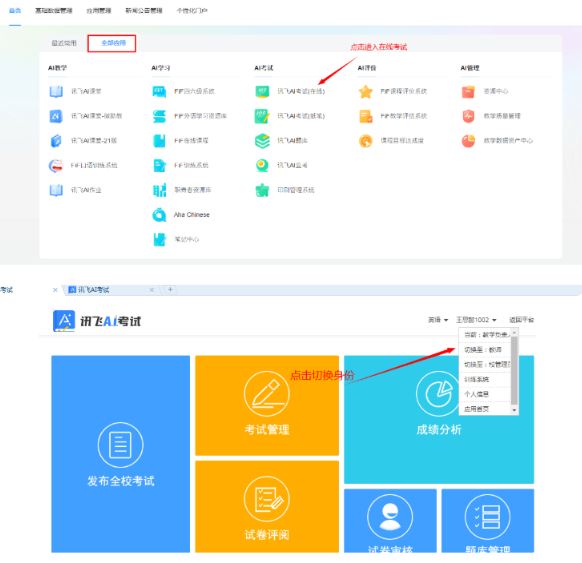Open the Aha Chinese app icon
582x563 pixels.
[159, 215]
